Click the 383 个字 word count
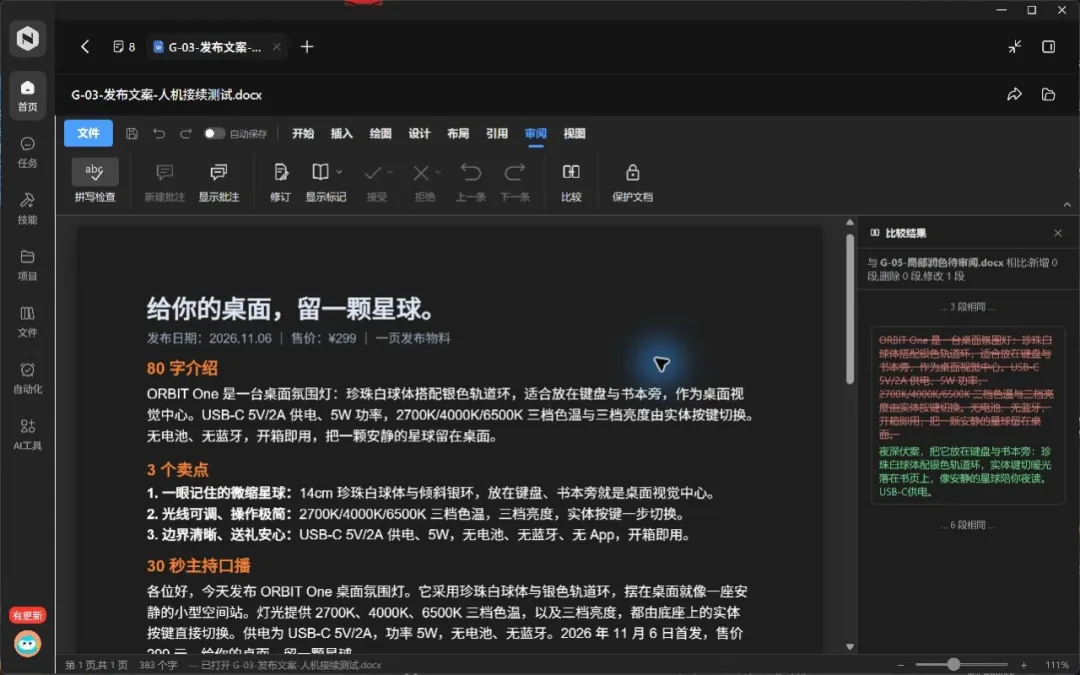Viewport: 1080px width, 675px height. [x=158, y=665]
